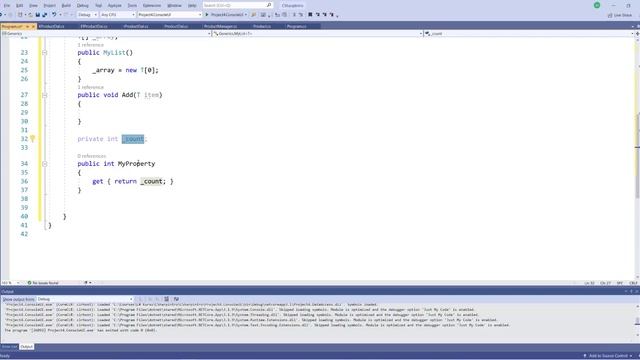Image resolution: width=640 pixels, height=360 pixels.
Task: Click the Live Share button
Action: pos(620,15)
